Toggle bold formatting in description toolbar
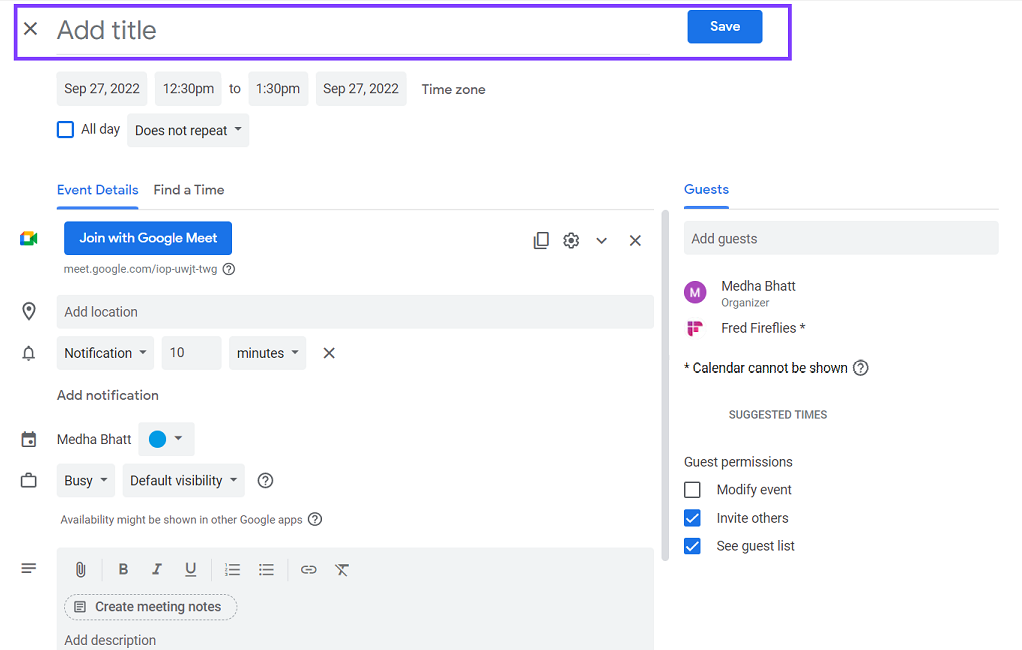 pyautogui.click(x=123, y=569)
